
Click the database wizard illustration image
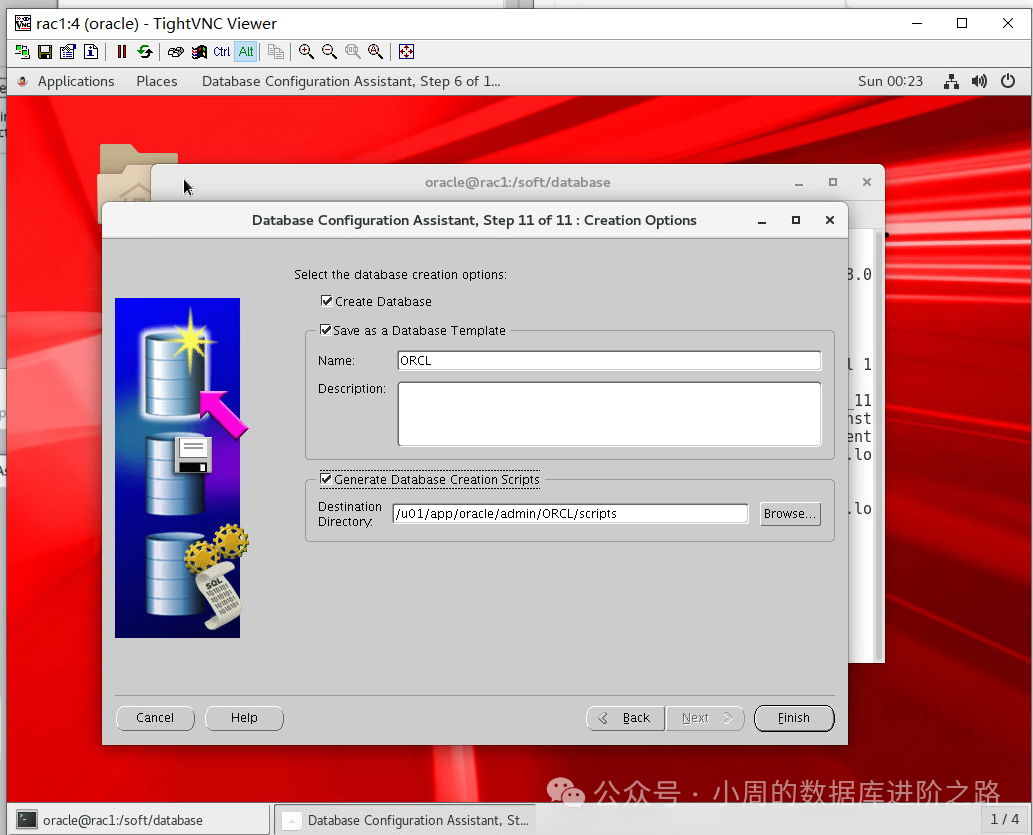178,468
